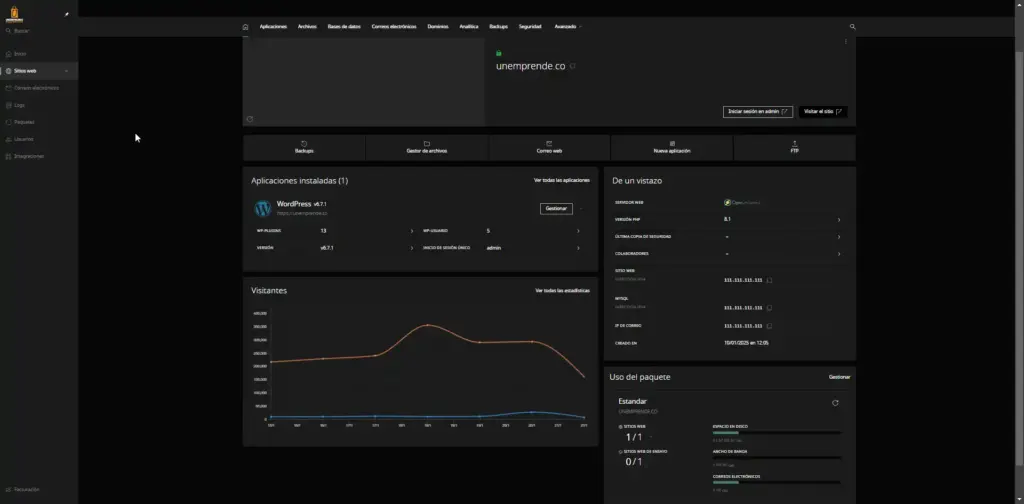
Task: Click Visitar el sitio button
Action: pyautogui.click(x=823, y=112)
